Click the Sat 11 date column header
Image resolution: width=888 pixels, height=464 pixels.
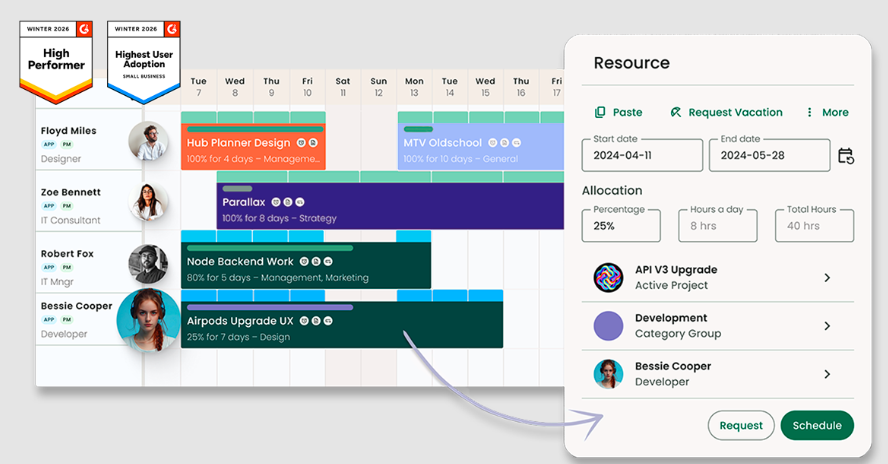point(343,87)
